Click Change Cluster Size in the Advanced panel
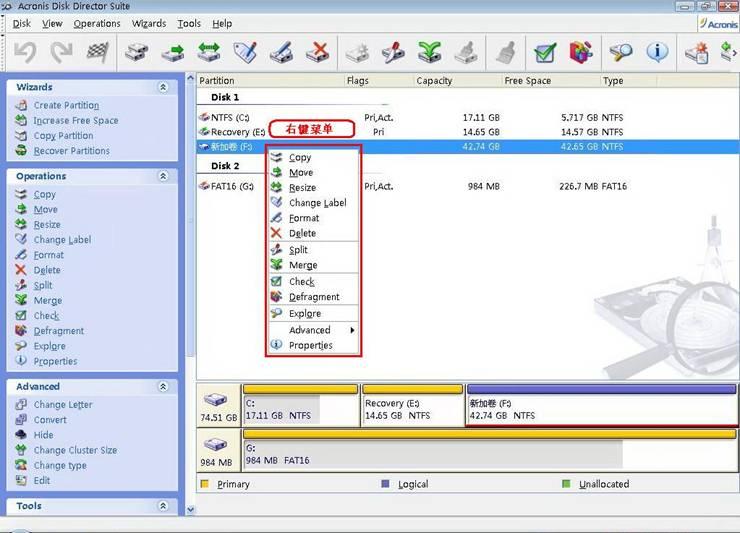 75,451
